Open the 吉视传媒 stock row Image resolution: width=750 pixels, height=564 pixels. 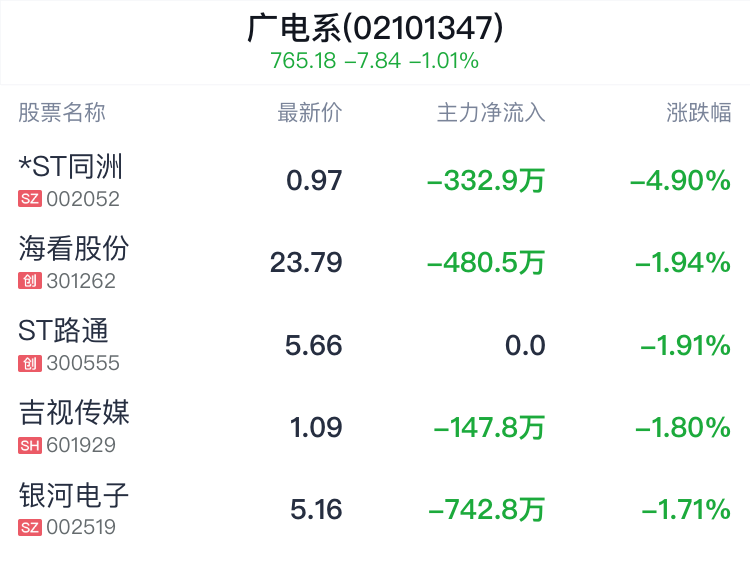(375, 427)
